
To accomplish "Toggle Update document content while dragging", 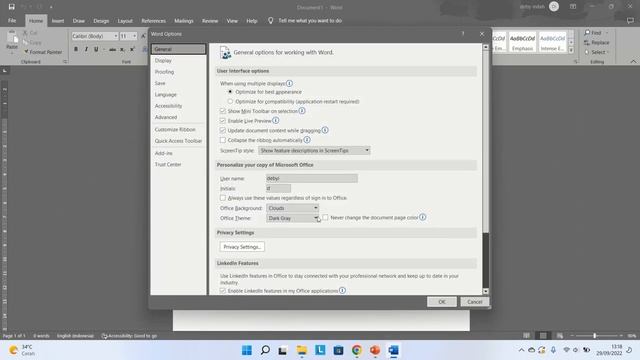I will pos(222,130).
